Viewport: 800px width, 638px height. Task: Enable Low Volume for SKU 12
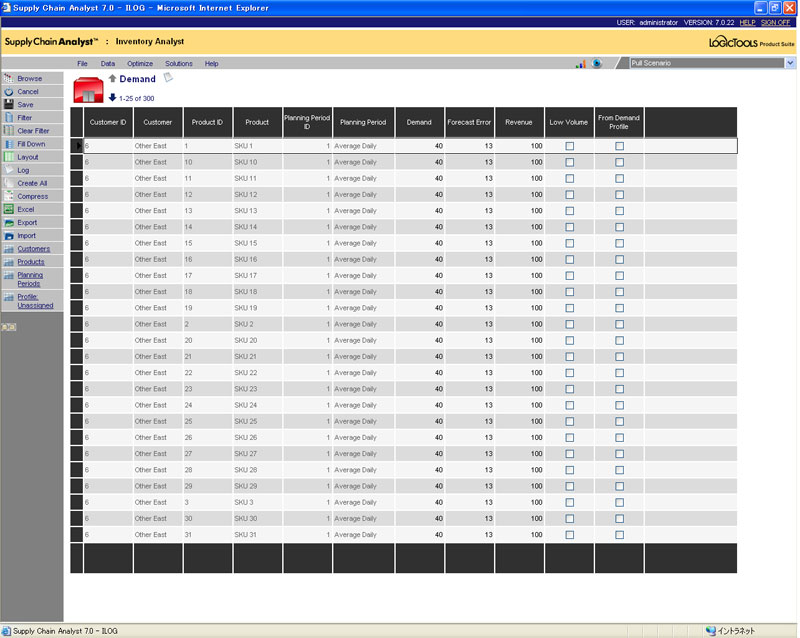coord(569,194)
